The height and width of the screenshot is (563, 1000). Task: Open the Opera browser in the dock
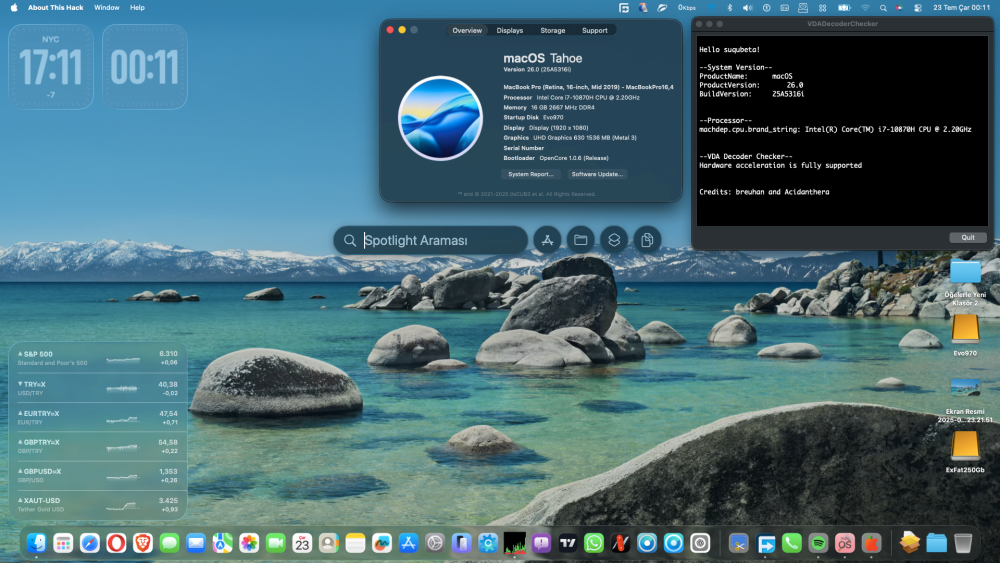(x=116, y=543)
